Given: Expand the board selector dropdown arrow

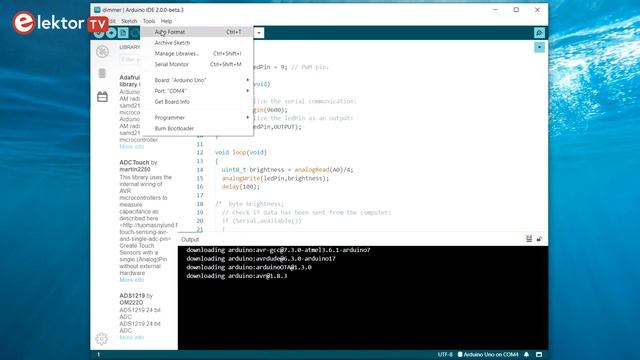Looking at the screenshot, I should tap(259, 33).
